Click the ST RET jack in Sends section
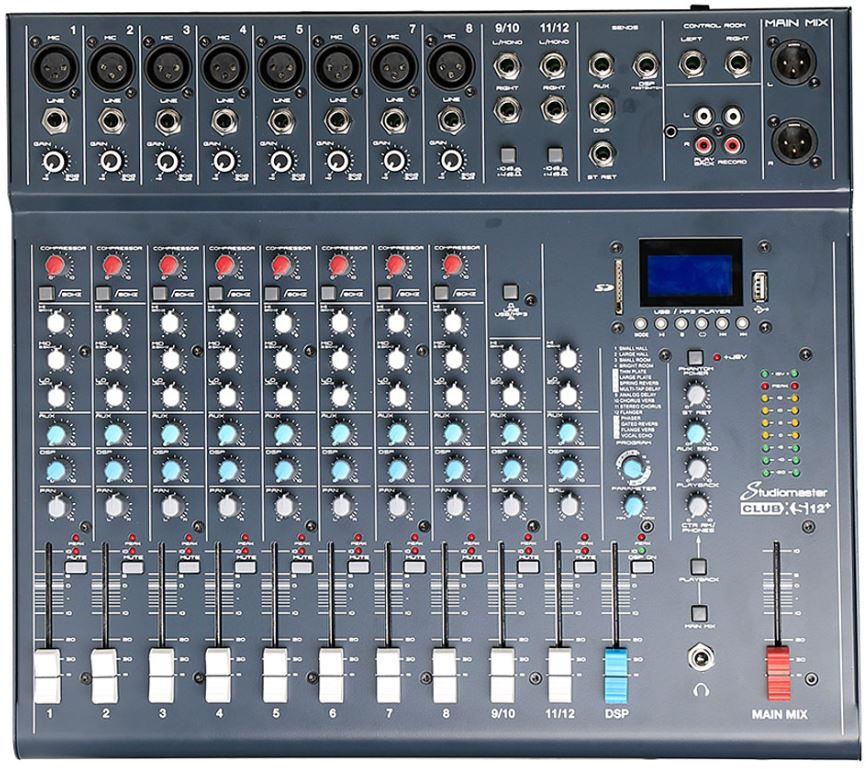The width and height of the screenshot is (866, 769). [602, 153]
